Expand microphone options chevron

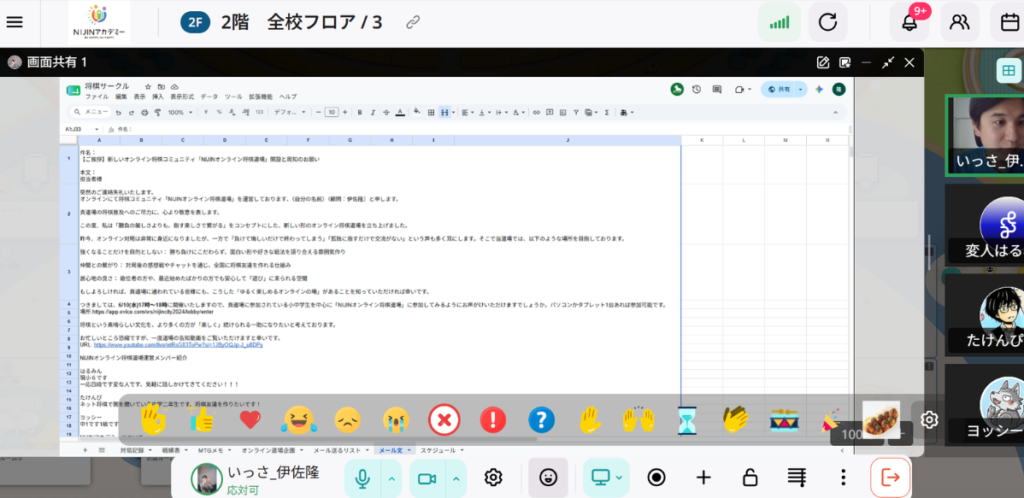[x=391, y=478]
